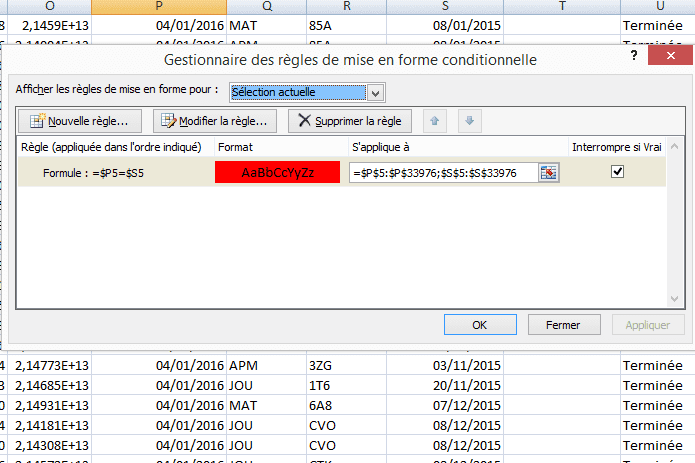
Task: Select rule Formule : =$P5=$S5
Action: pos(93,173)
